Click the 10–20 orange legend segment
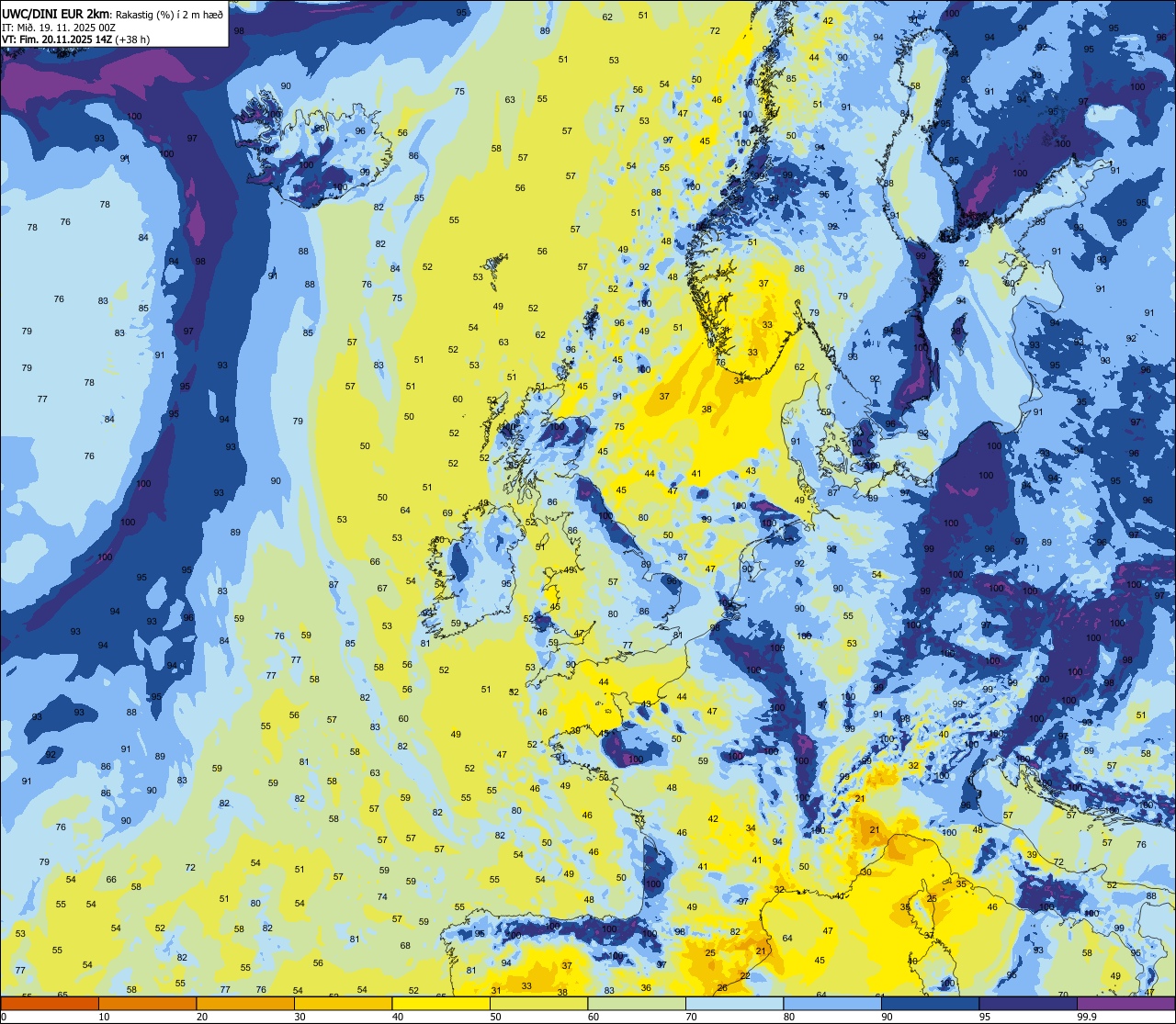 click(147, 1004)
